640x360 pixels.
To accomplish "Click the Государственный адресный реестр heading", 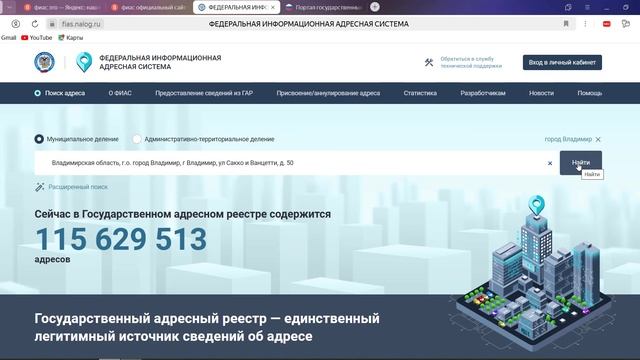I will [x=207, y=327].
